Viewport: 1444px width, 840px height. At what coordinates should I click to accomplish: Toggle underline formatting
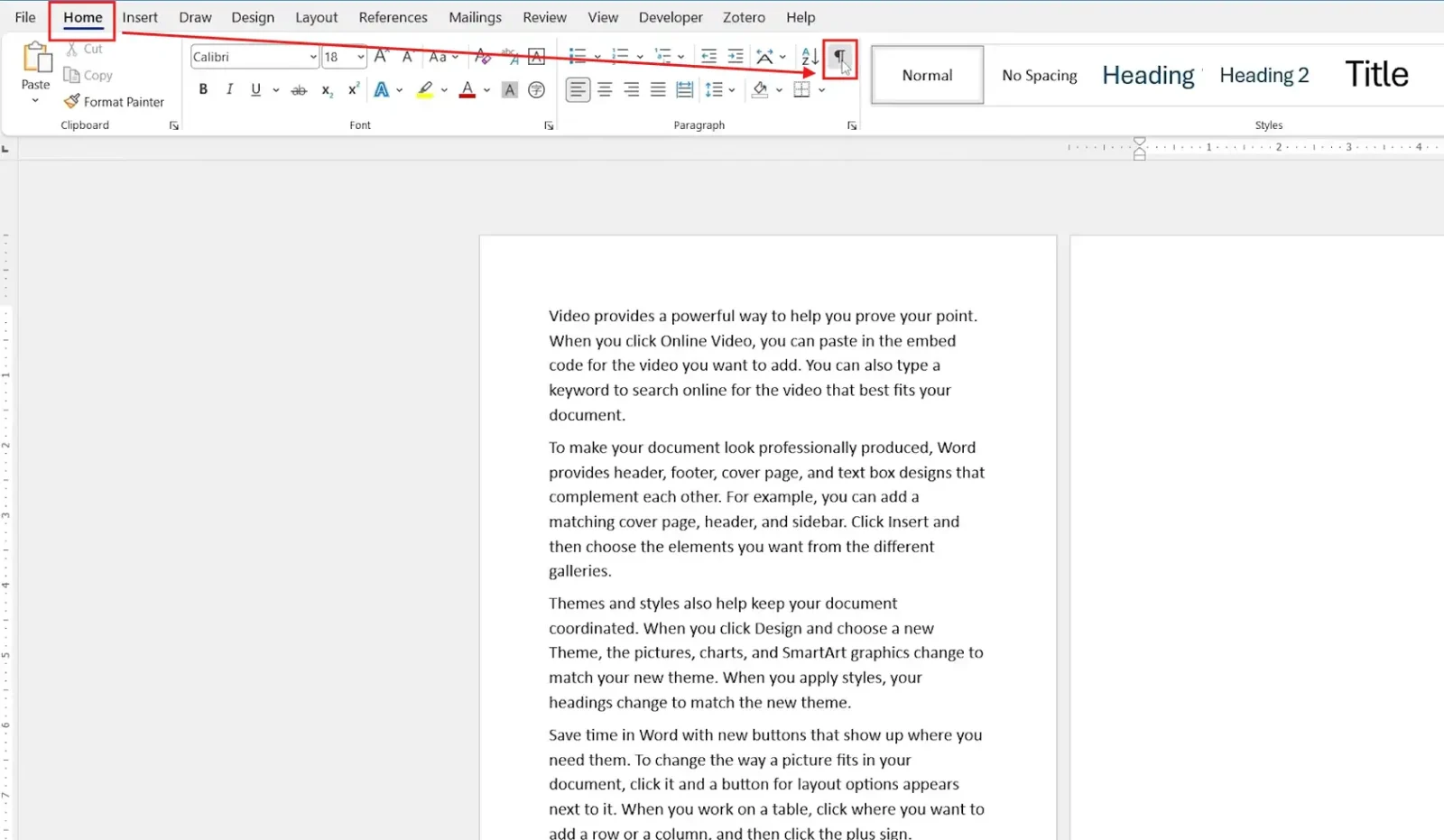pos(255,89)
